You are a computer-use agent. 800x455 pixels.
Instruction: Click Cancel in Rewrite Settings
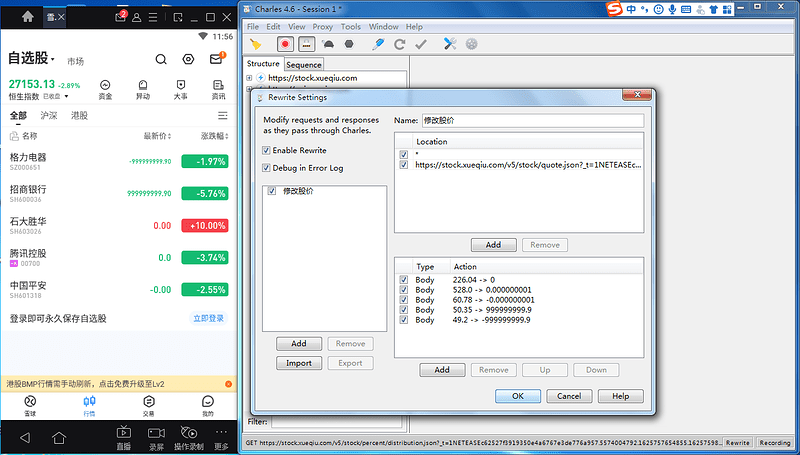coord(569,396)
